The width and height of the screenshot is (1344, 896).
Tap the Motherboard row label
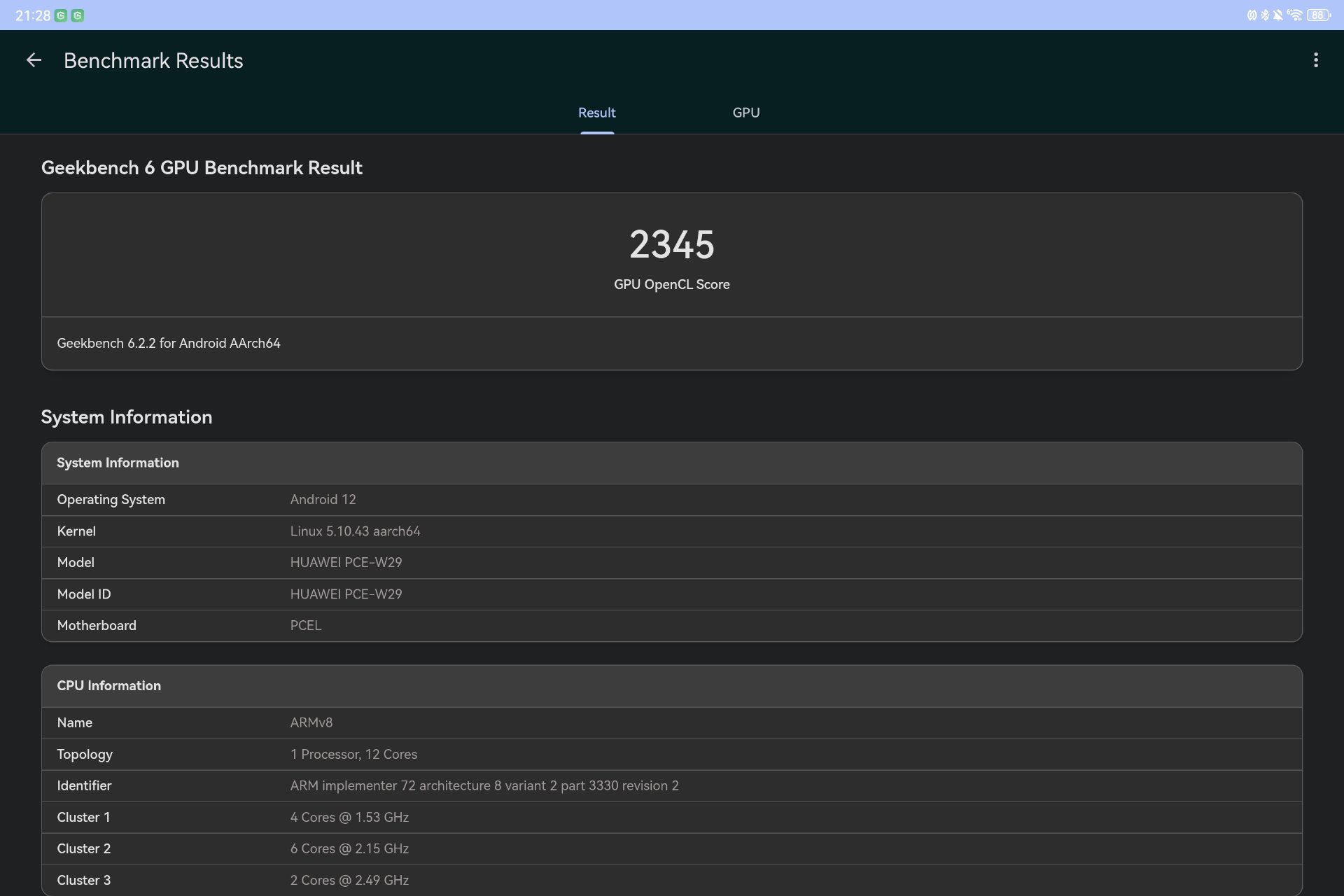[x=97, y=626]
